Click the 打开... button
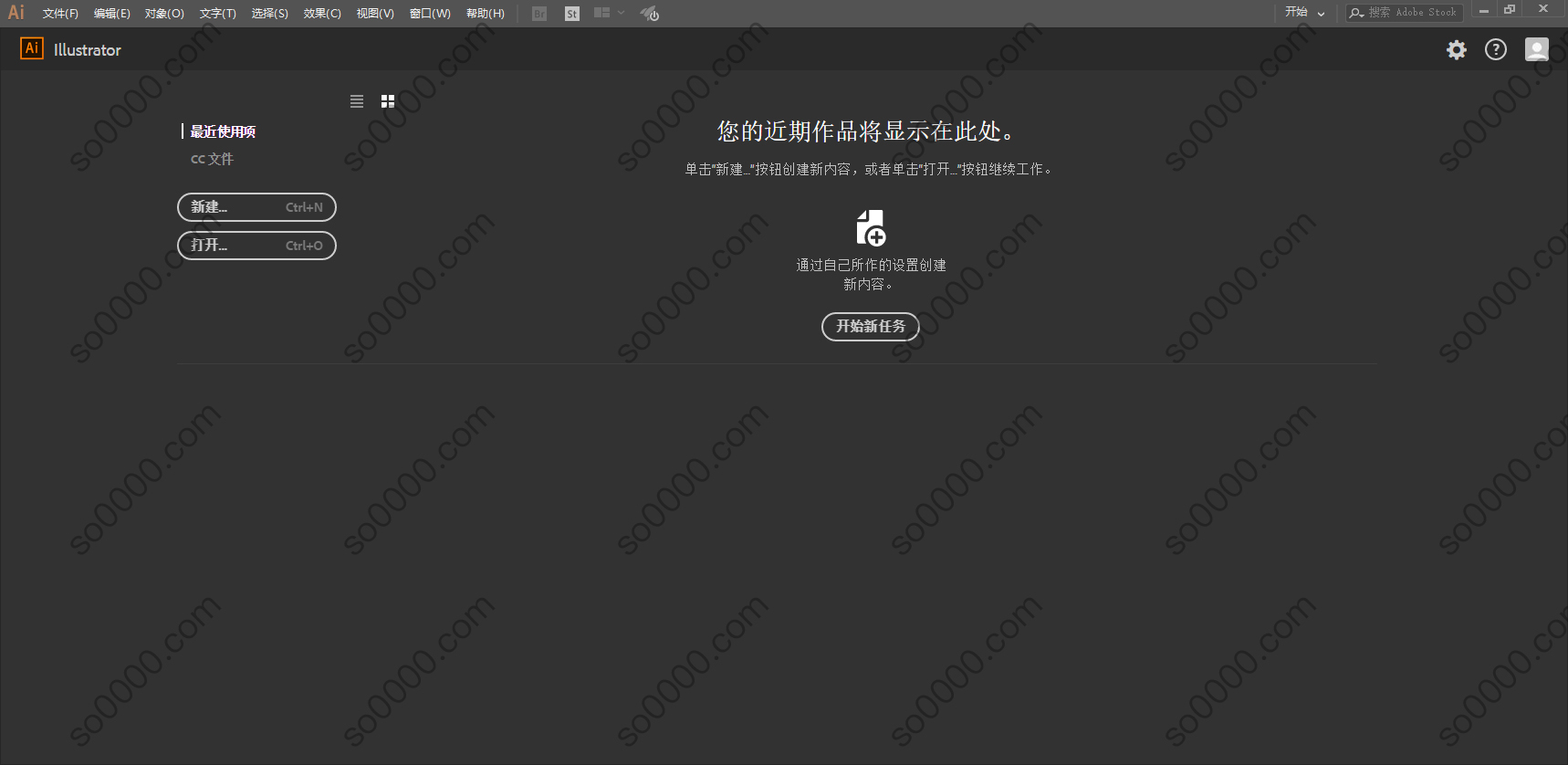The width and height of the screenshot is (1568, 765). click(x=256, y=246)
